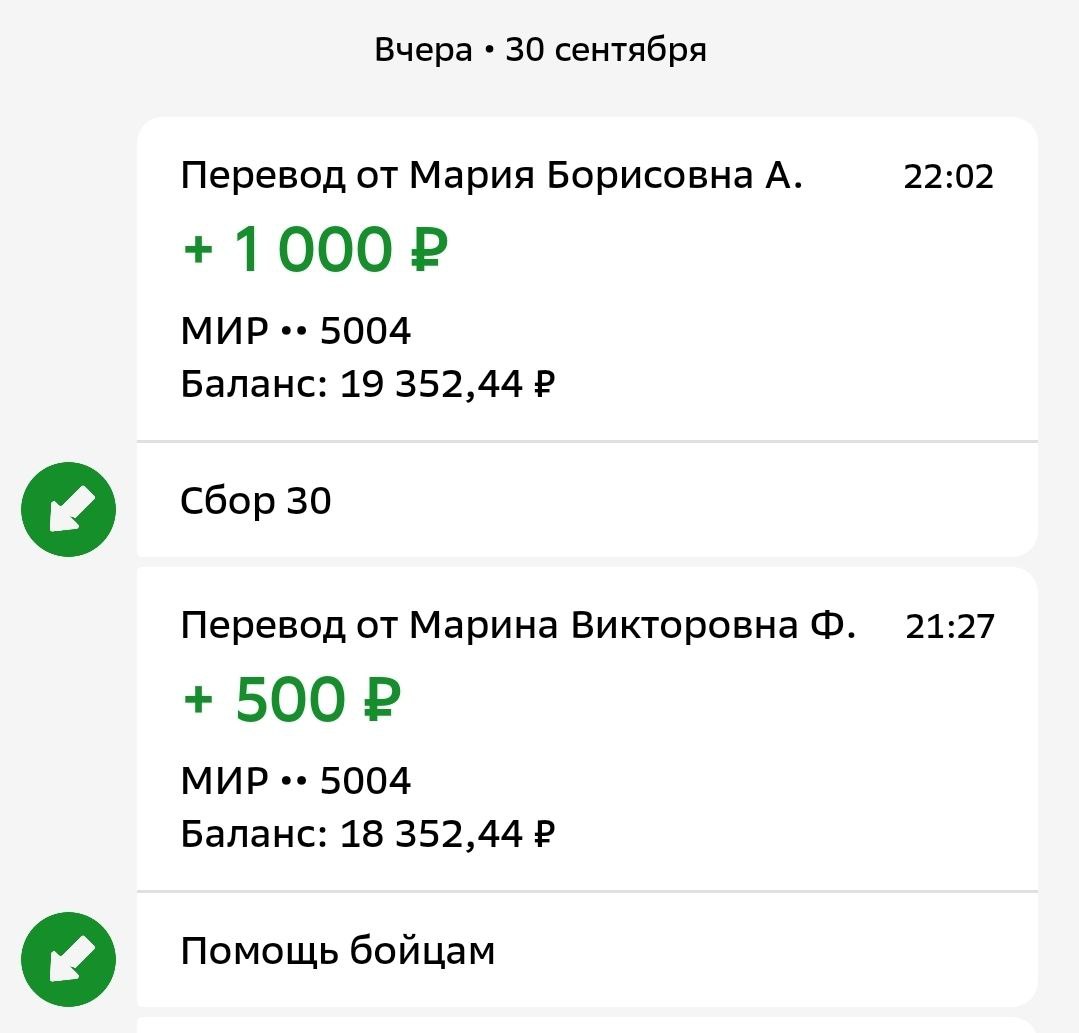
Task: Tap the ruble sign after 18 352,44
Action: pos(545,834)
